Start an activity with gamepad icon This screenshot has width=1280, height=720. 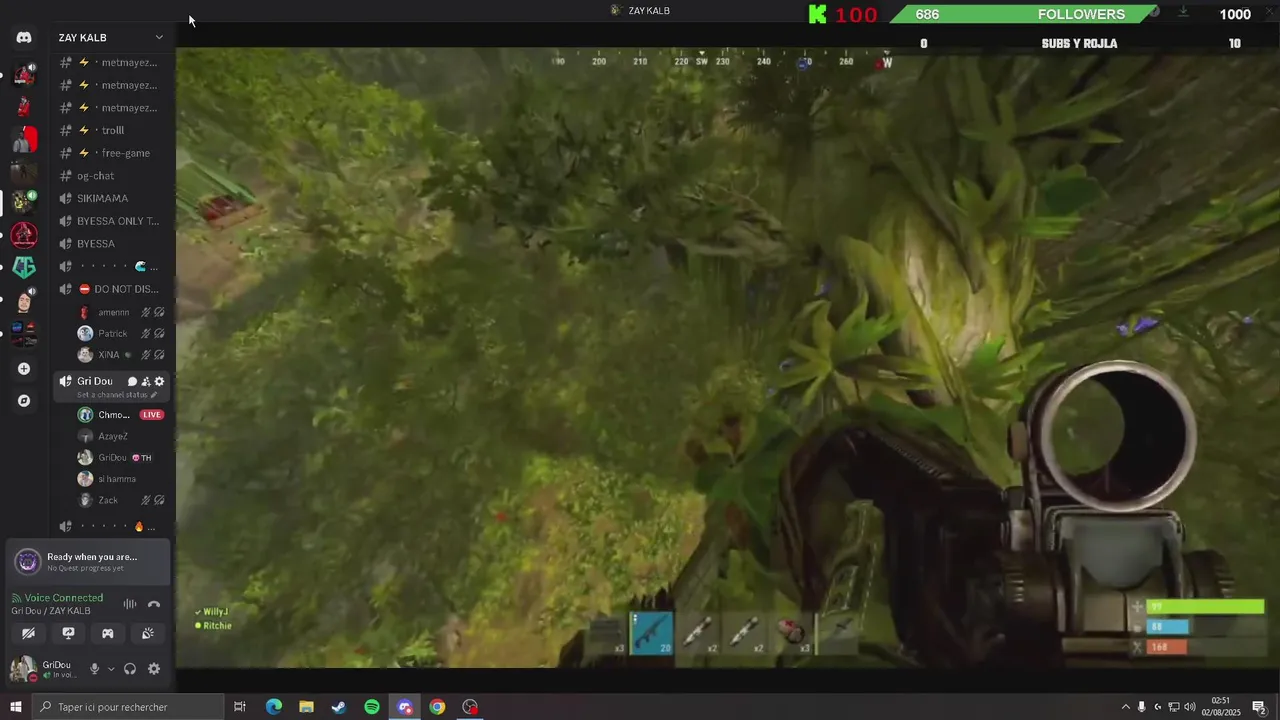click(x=108, y=633)
